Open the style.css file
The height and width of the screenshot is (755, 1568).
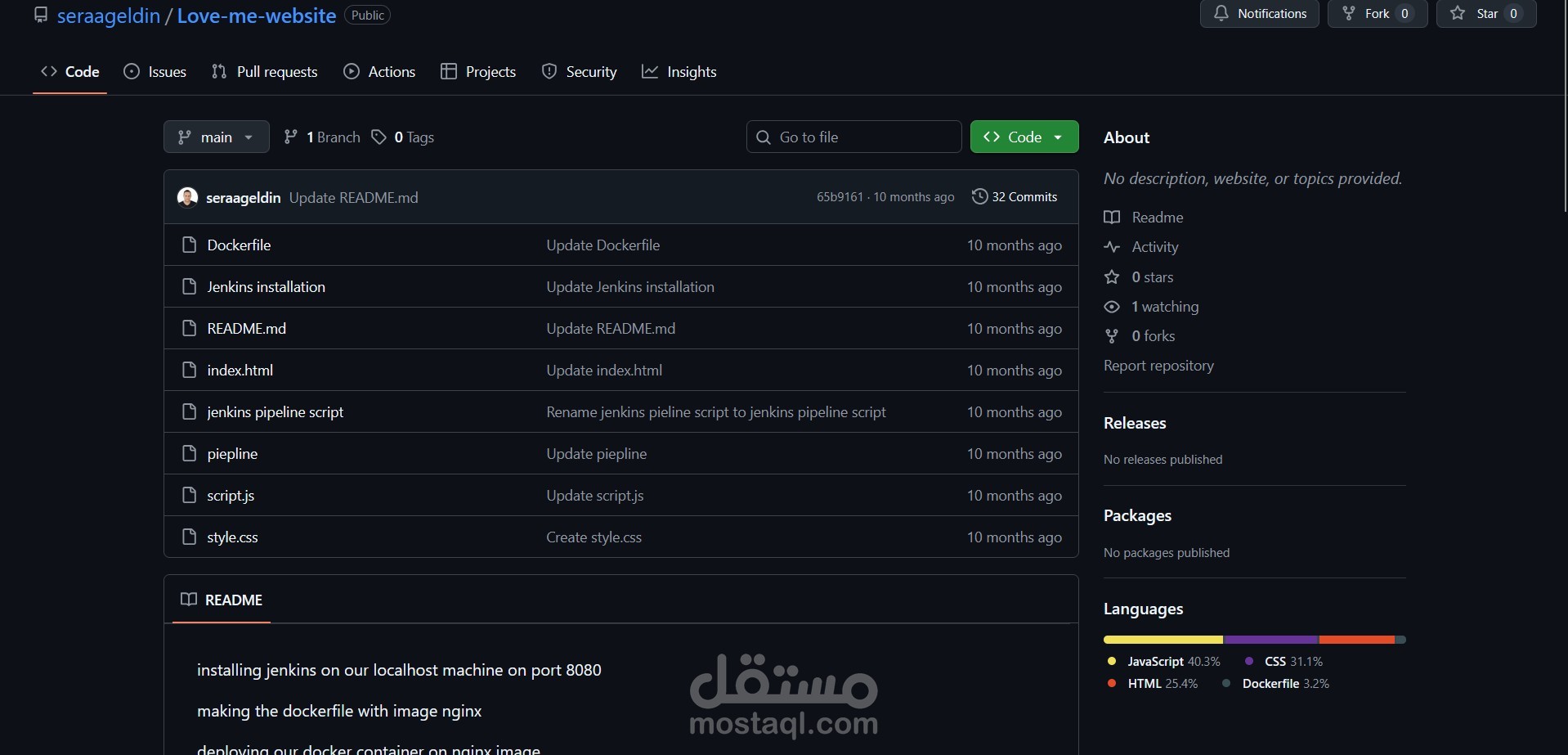pos(233,537)
